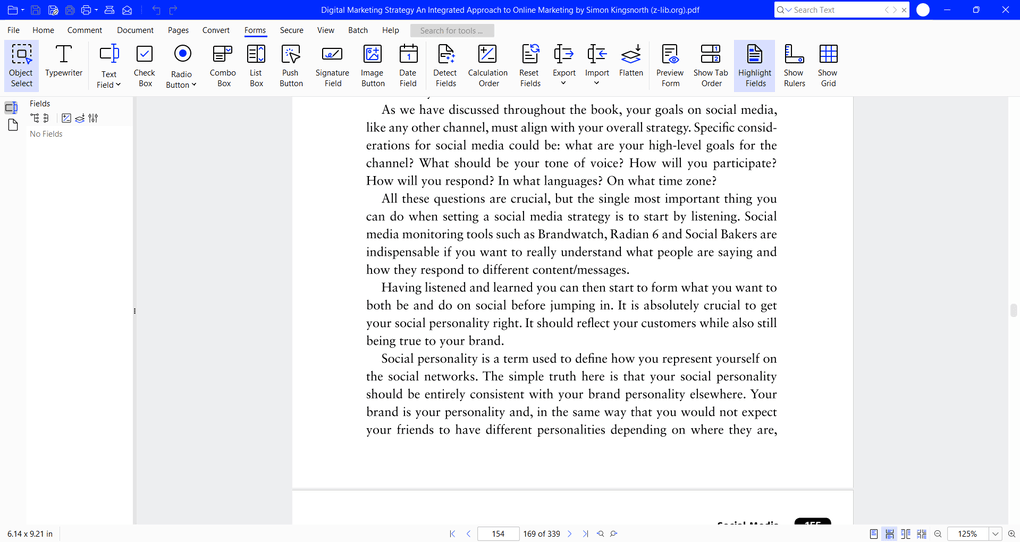The image size is (1020, 542).
Task: Switch to two-page view
Action: click(x=906, y=534)
